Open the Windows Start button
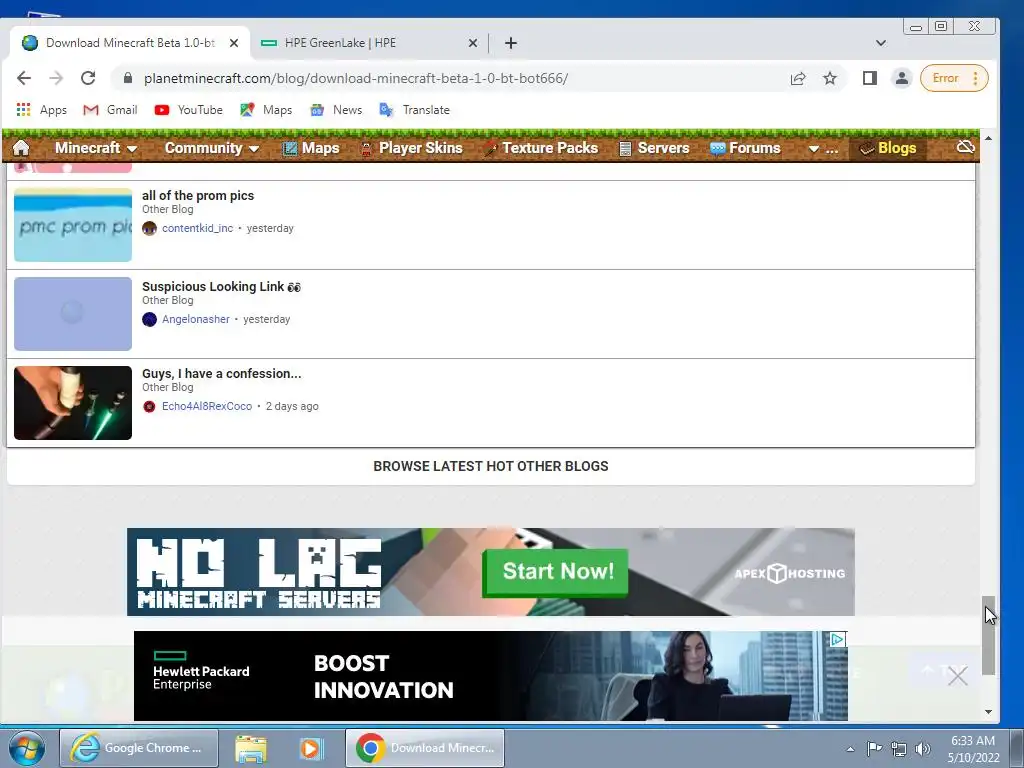The height and width of the screenshot is (768, 1024). (26, 748)
